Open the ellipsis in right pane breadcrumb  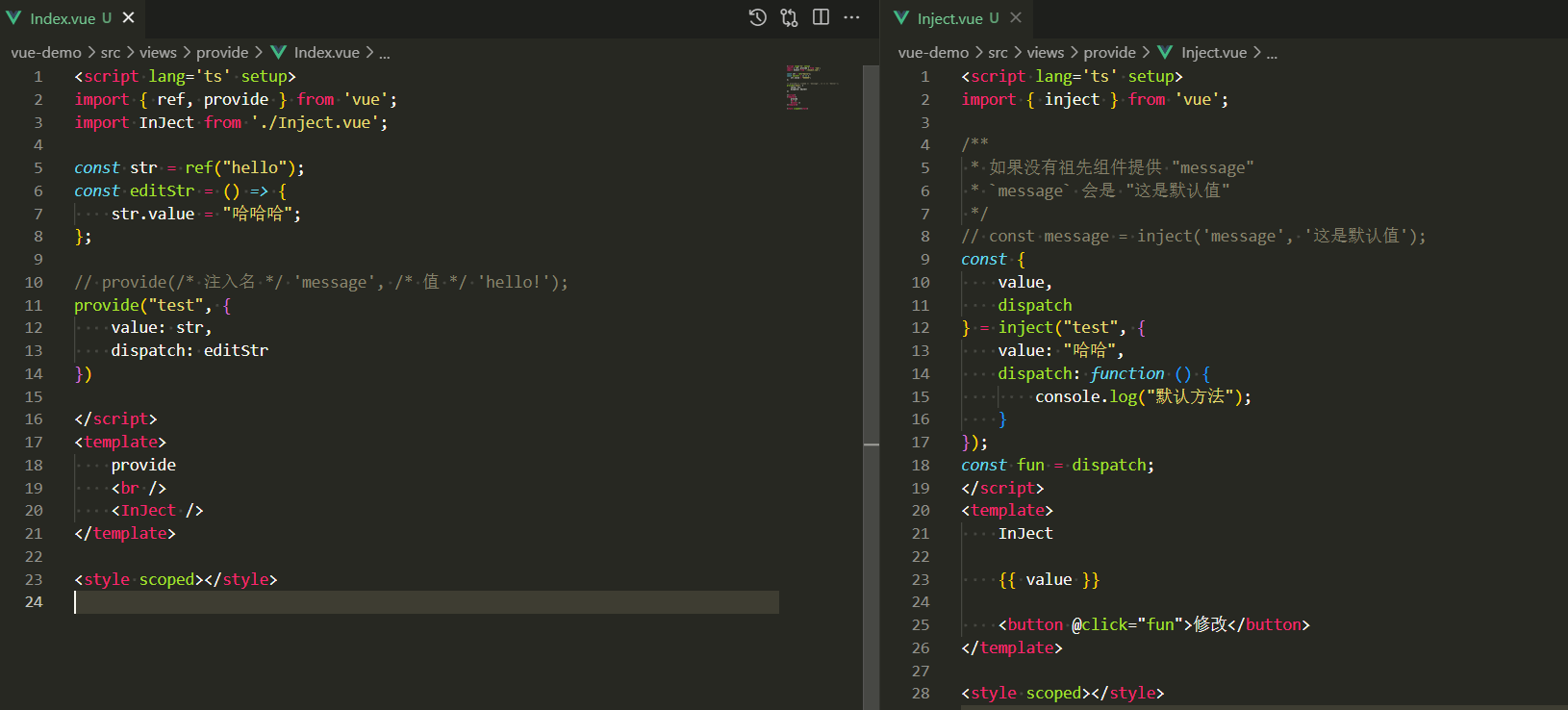1272,53
